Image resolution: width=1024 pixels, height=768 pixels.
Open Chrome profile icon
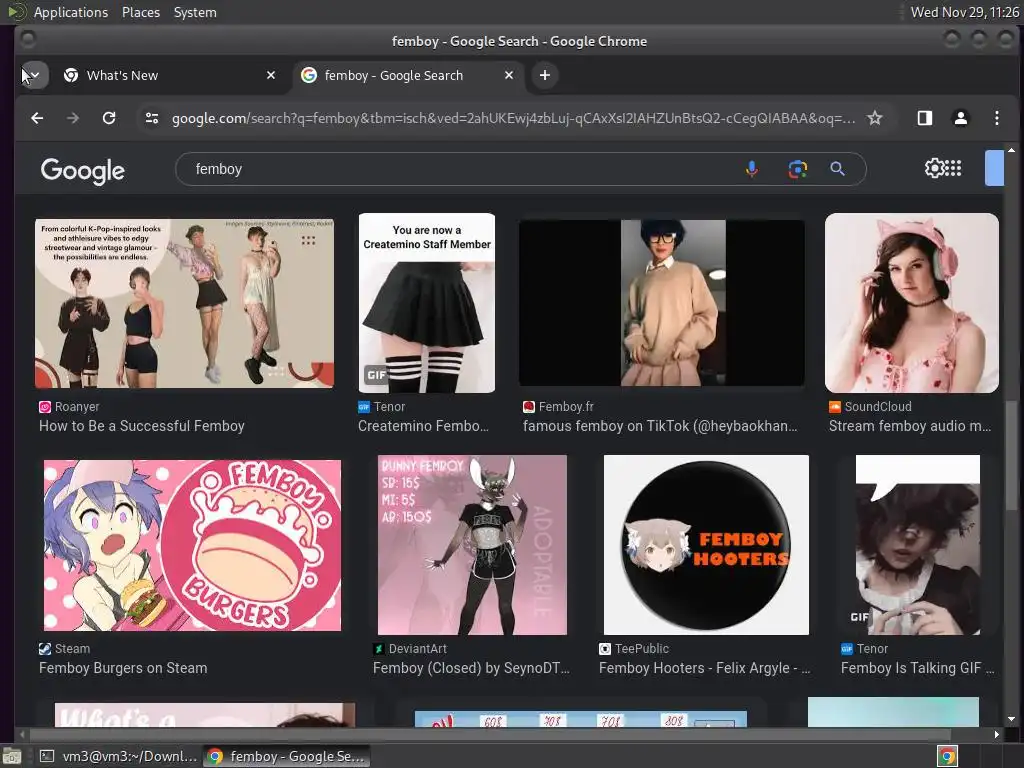click(x=961, y=118)
